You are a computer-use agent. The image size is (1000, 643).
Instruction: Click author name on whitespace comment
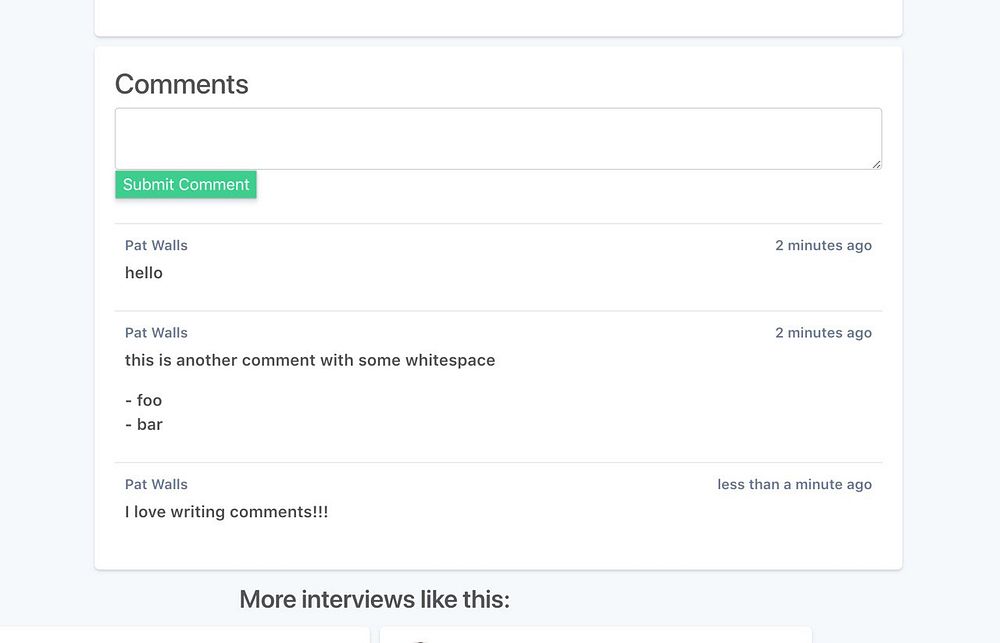click(x=156, y=333)
